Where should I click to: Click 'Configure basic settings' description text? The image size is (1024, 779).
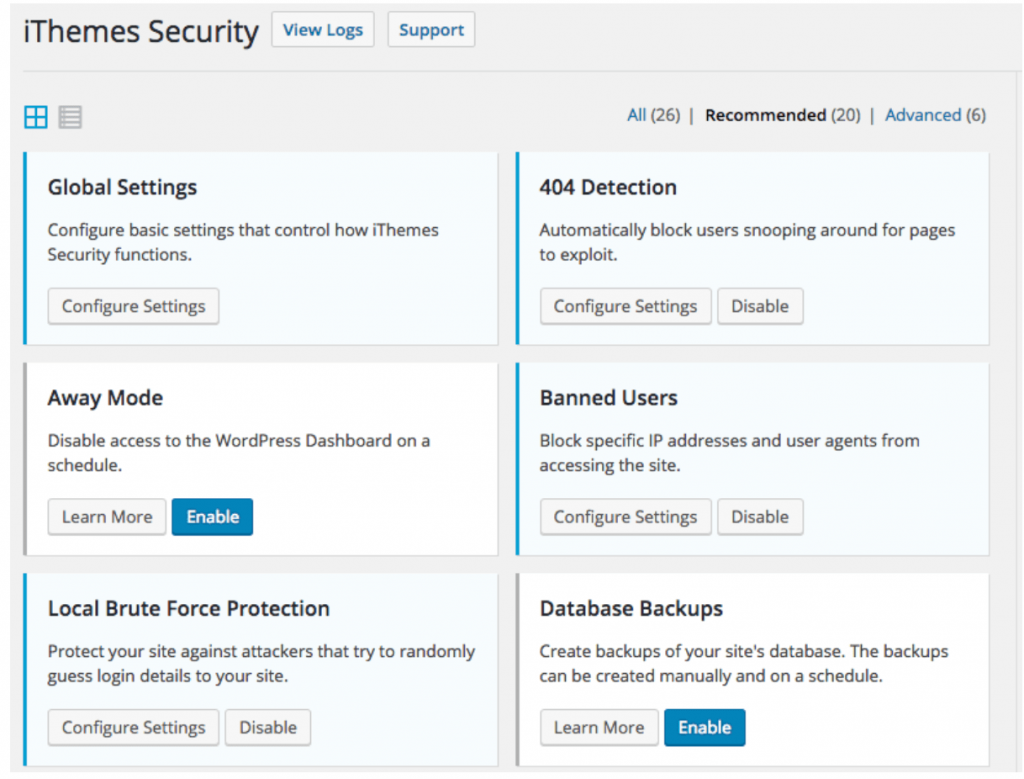(243, 242)
